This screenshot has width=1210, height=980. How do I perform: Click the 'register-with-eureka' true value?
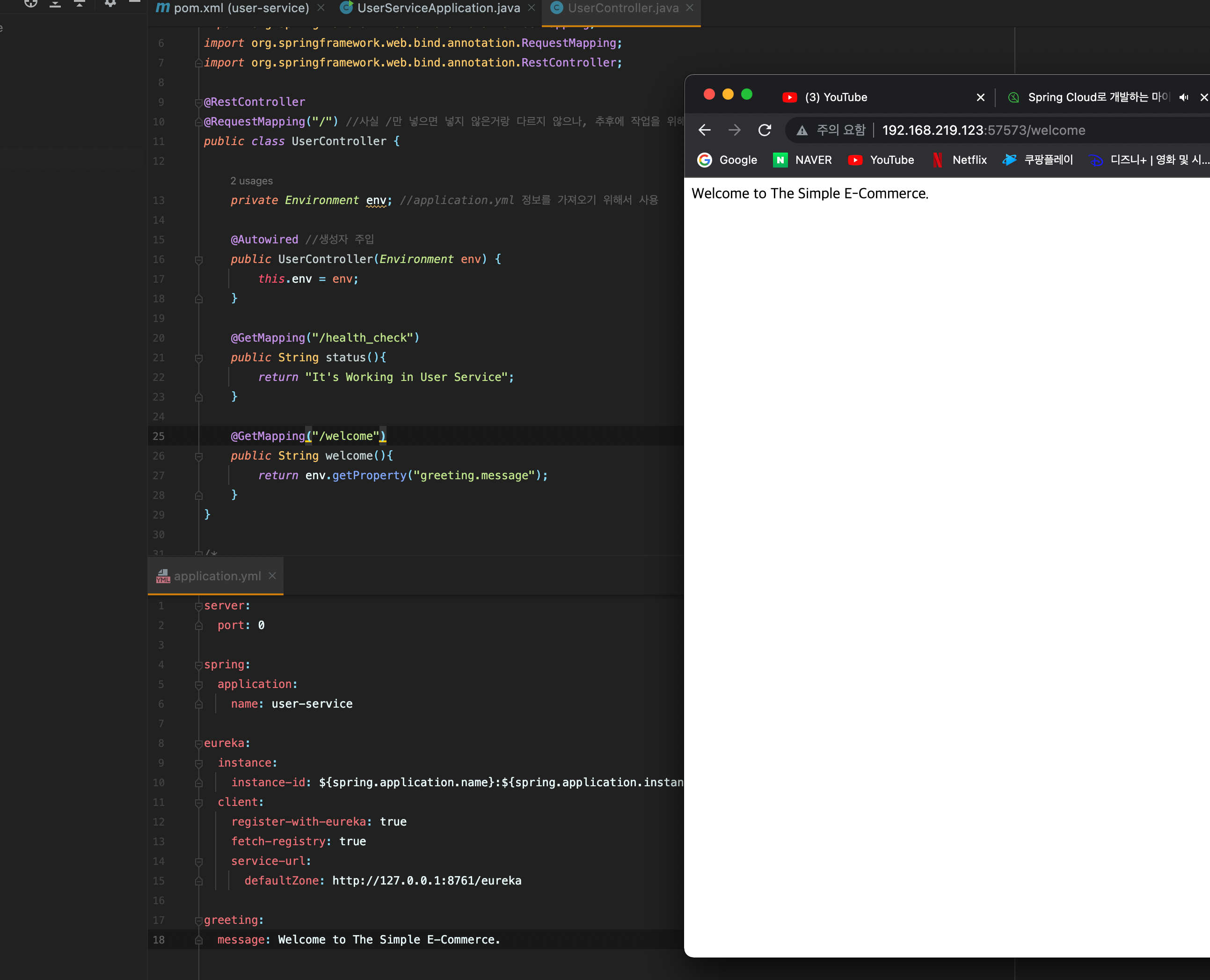(x=393, y=822)
